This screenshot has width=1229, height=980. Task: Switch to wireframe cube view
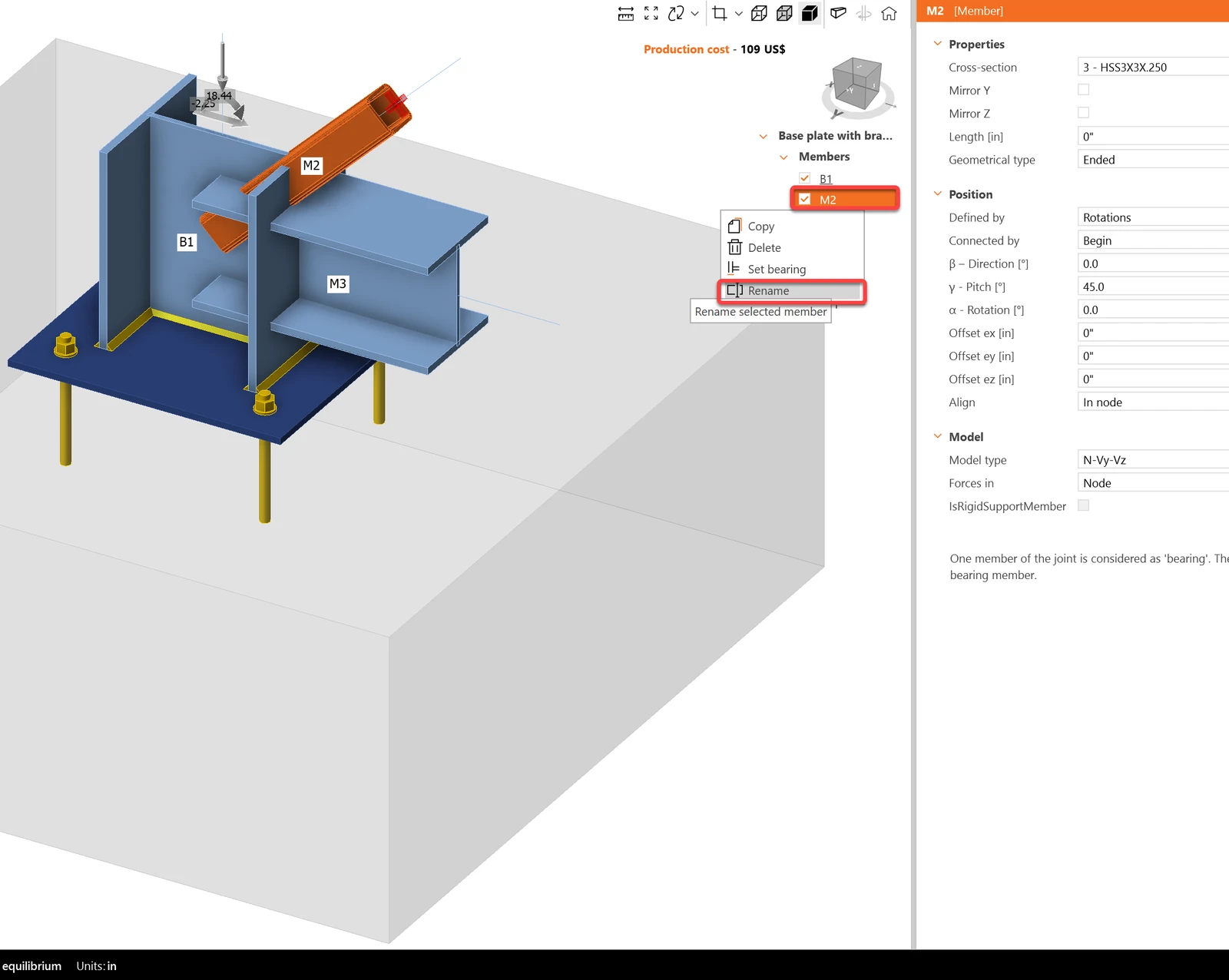click(759, 13)
